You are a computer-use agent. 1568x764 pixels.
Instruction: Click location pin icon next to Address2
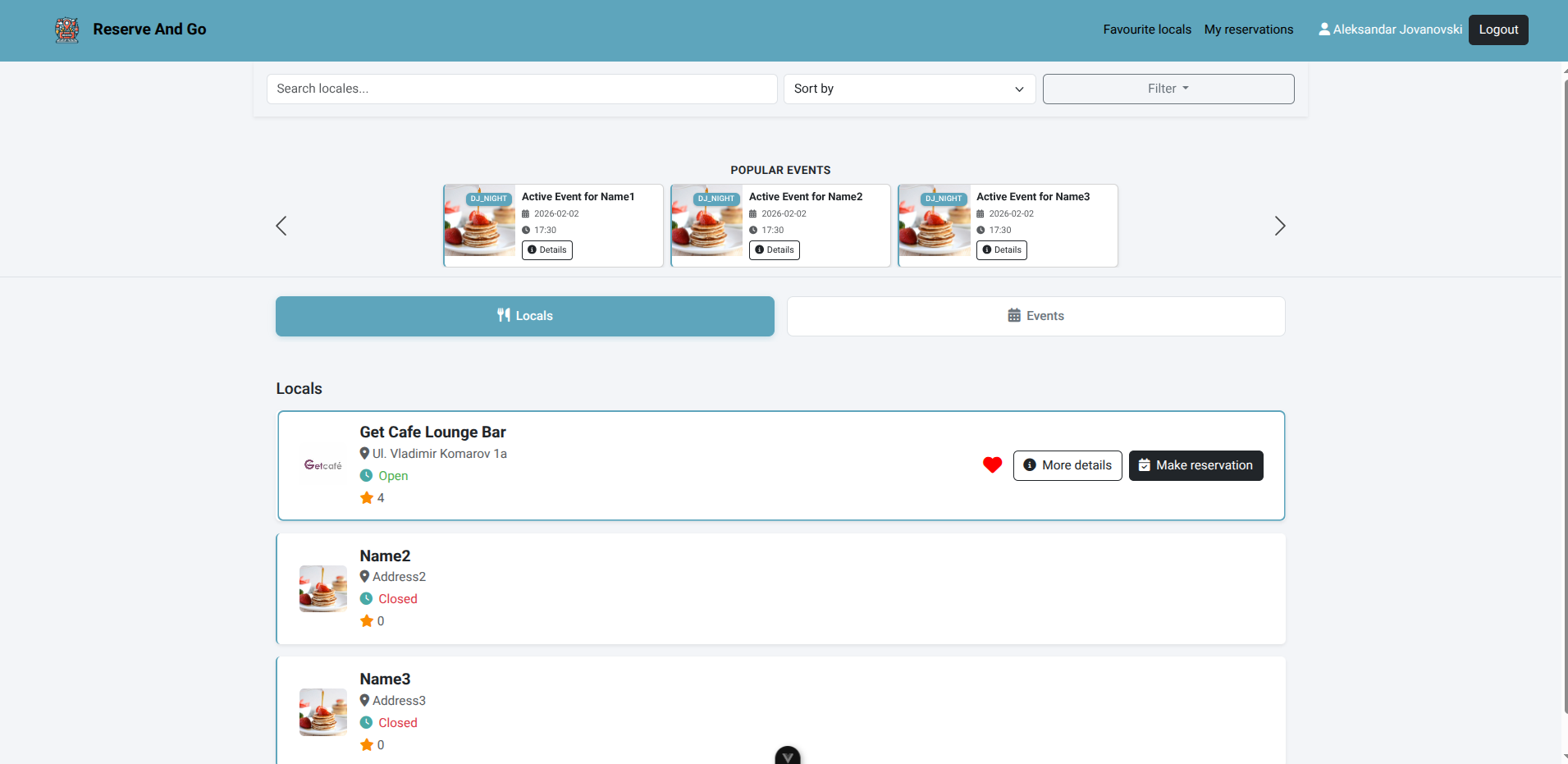click(x=364, y=577)
